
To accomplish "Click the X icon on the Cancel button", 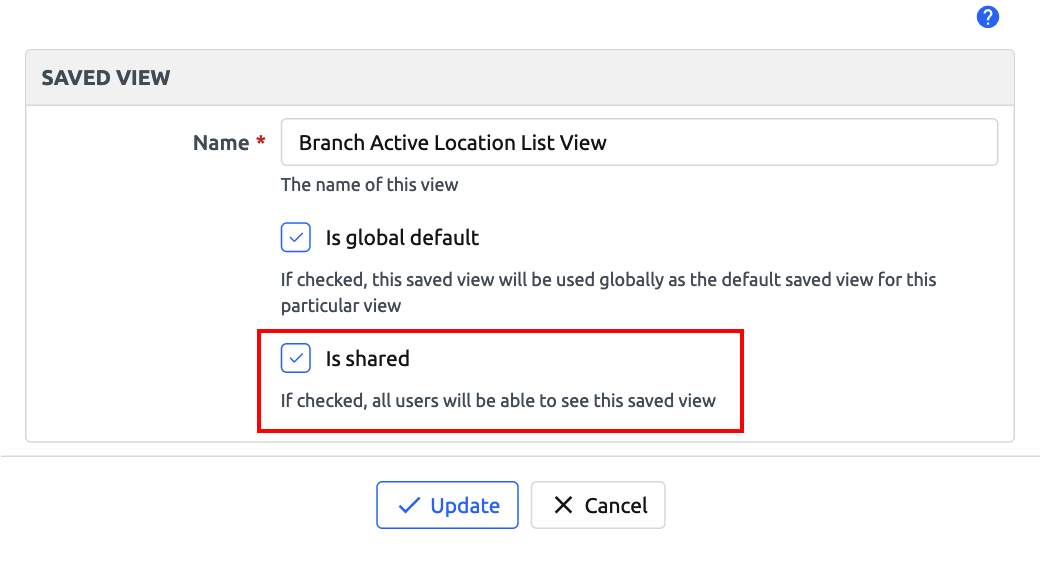I will click(563, 506).
